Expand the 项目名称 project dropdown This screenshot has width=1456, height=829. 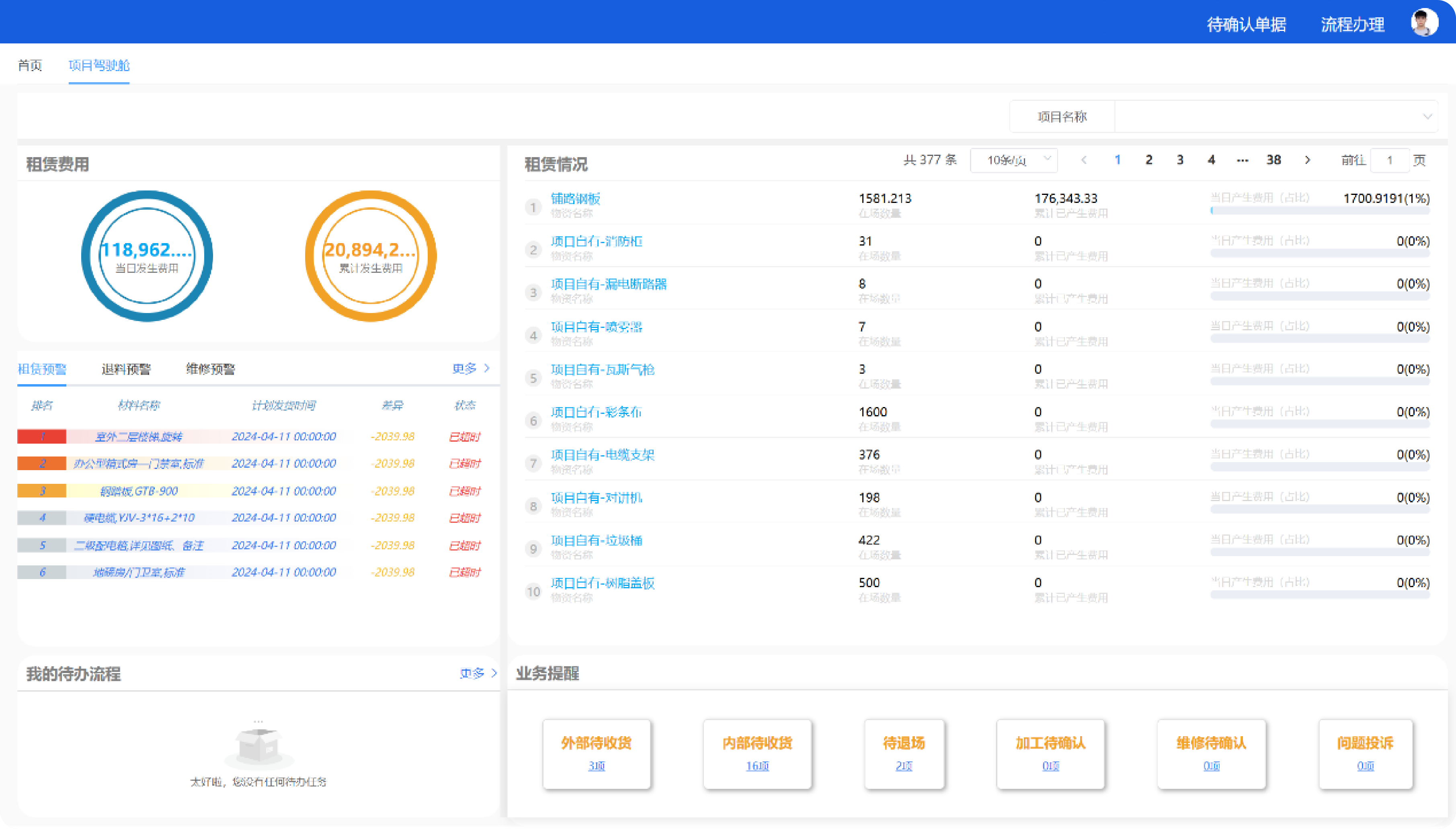click(x=1276, y=117)
